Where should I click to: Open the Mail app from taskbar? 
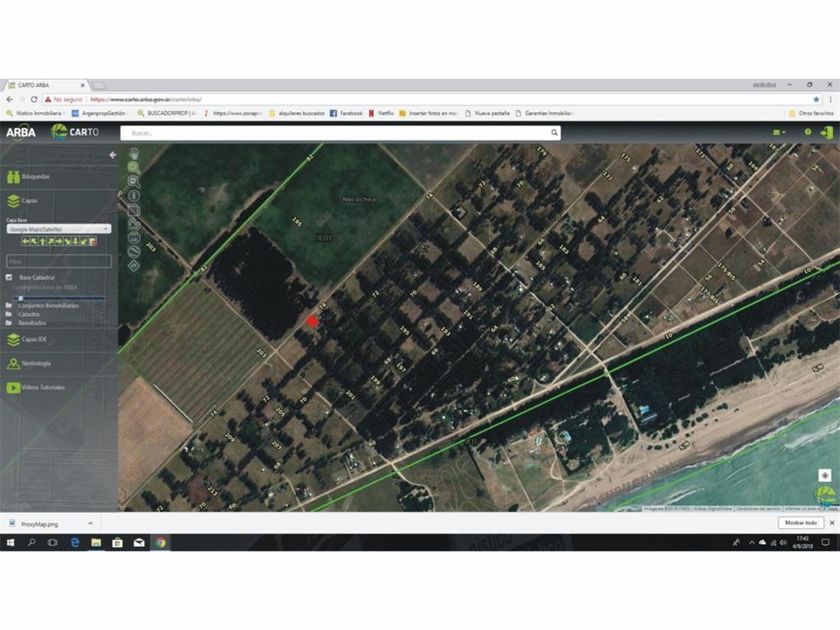[x=139, y=543]
